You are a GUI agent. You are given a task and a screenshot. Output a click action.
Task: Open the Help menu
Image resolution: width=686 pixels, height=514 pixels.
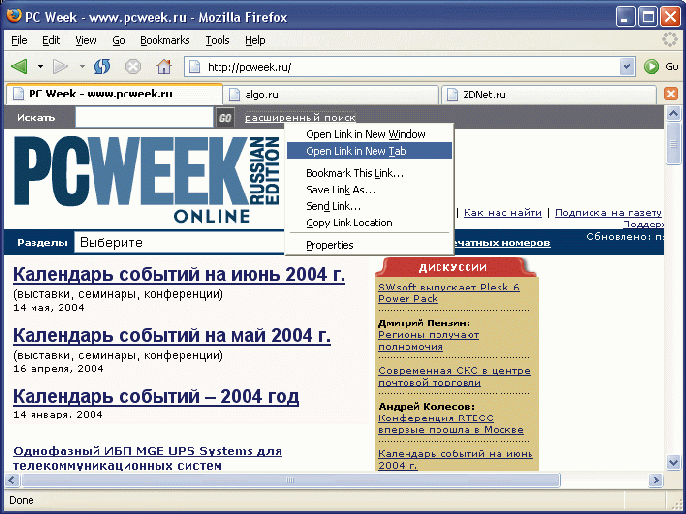click(x=255, y=40)
